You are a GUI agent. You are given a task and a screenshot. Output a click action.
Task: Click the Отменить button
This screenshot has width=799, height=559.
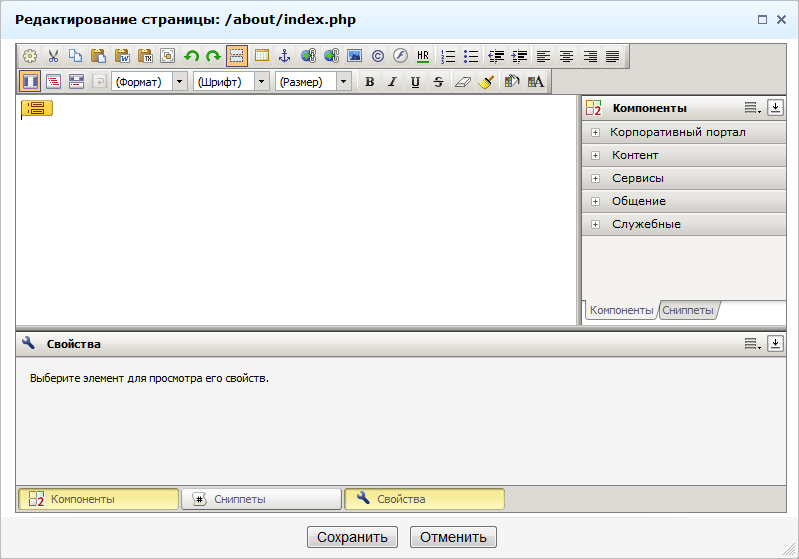click(453, 537)
